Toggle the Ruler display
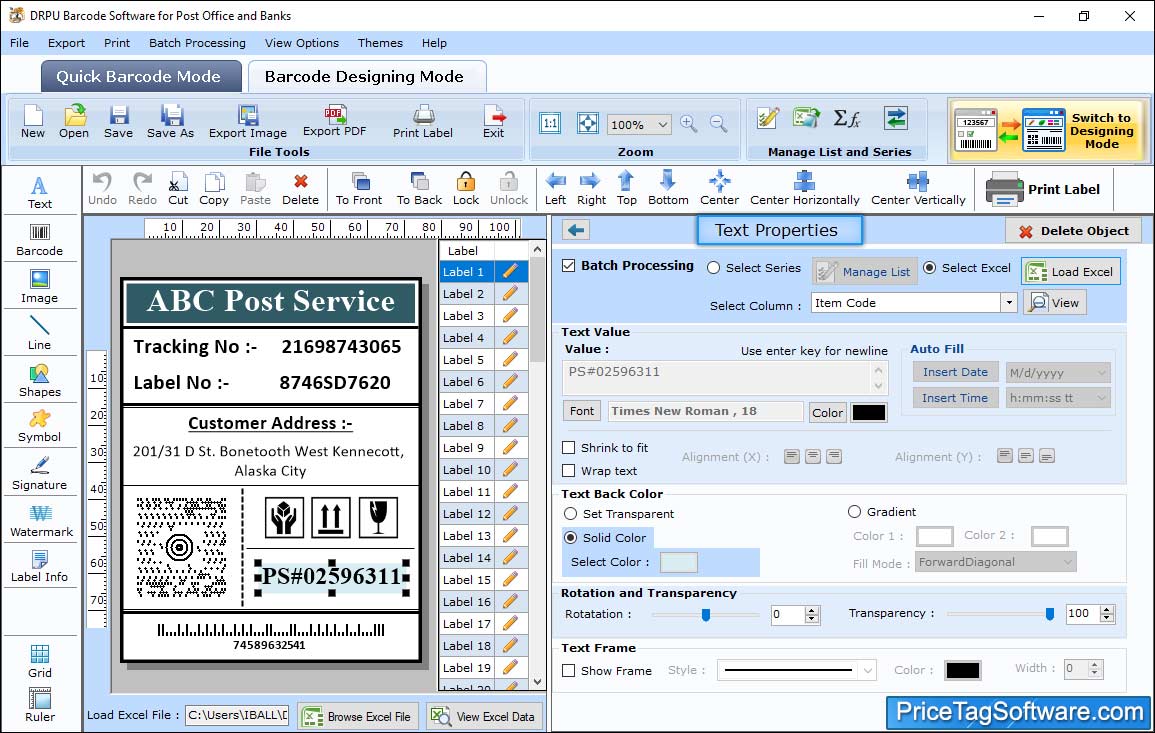The height and width of the screenshot is (733, 1155). pyautogui.click(x=40, y=706)
